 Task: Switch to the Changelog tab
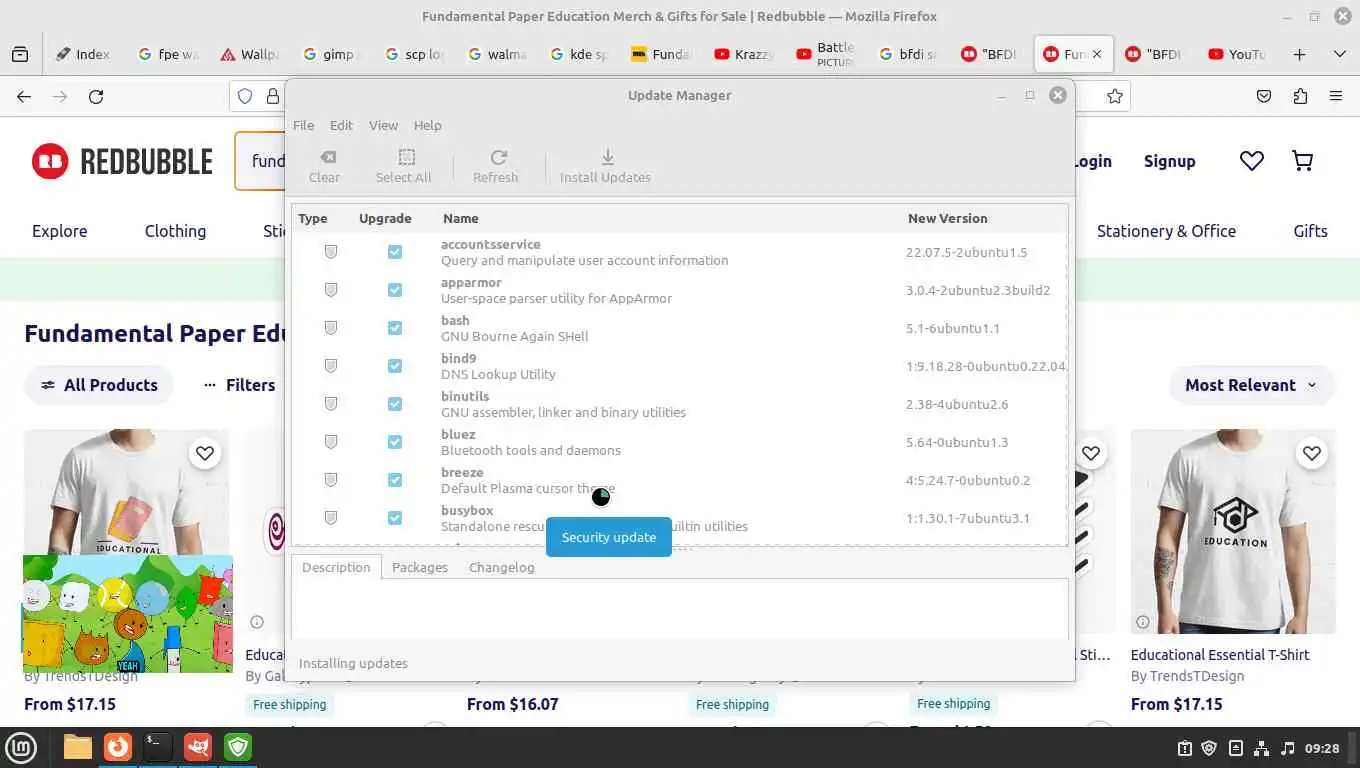(x=502, y=567)
